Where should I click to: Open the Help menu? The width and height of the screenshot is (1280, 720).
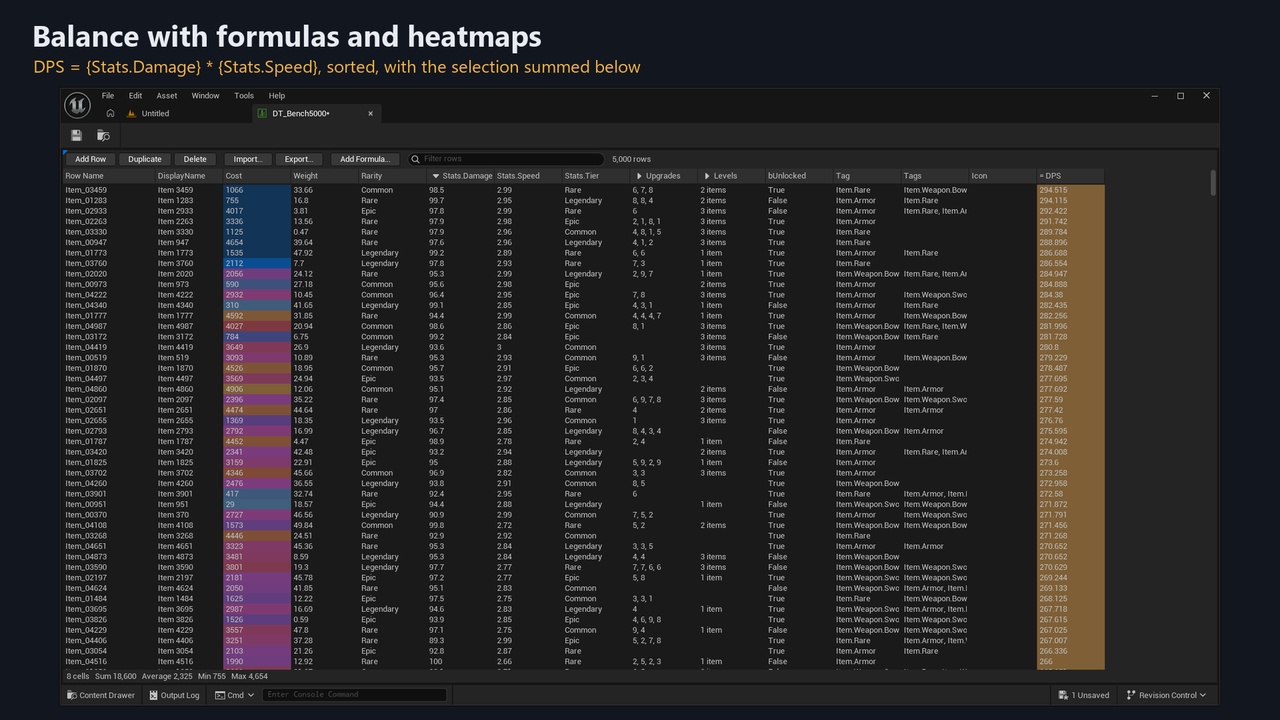(277, 96)
